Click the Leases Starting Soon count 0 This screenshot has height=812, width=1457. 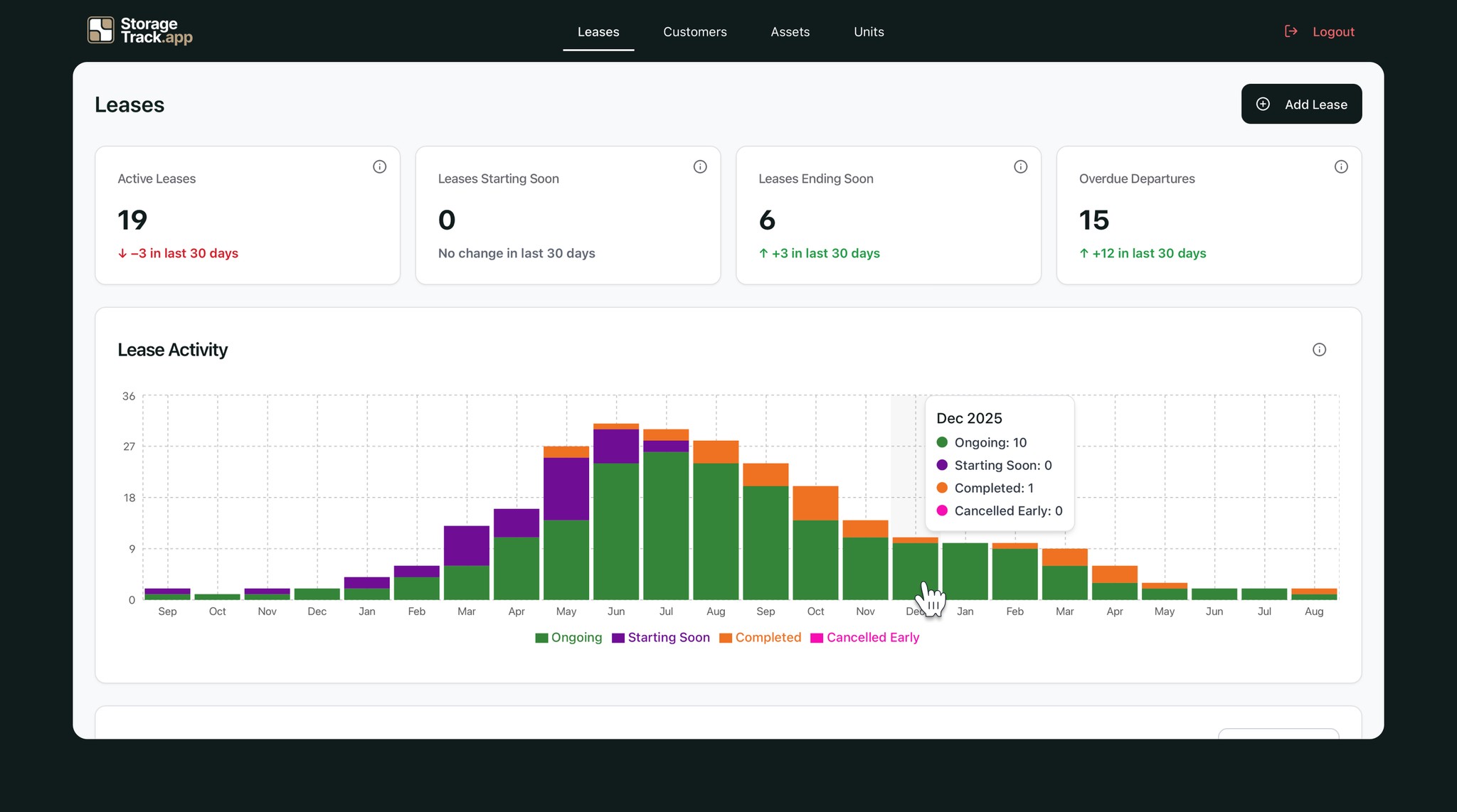tap(447, 220)
